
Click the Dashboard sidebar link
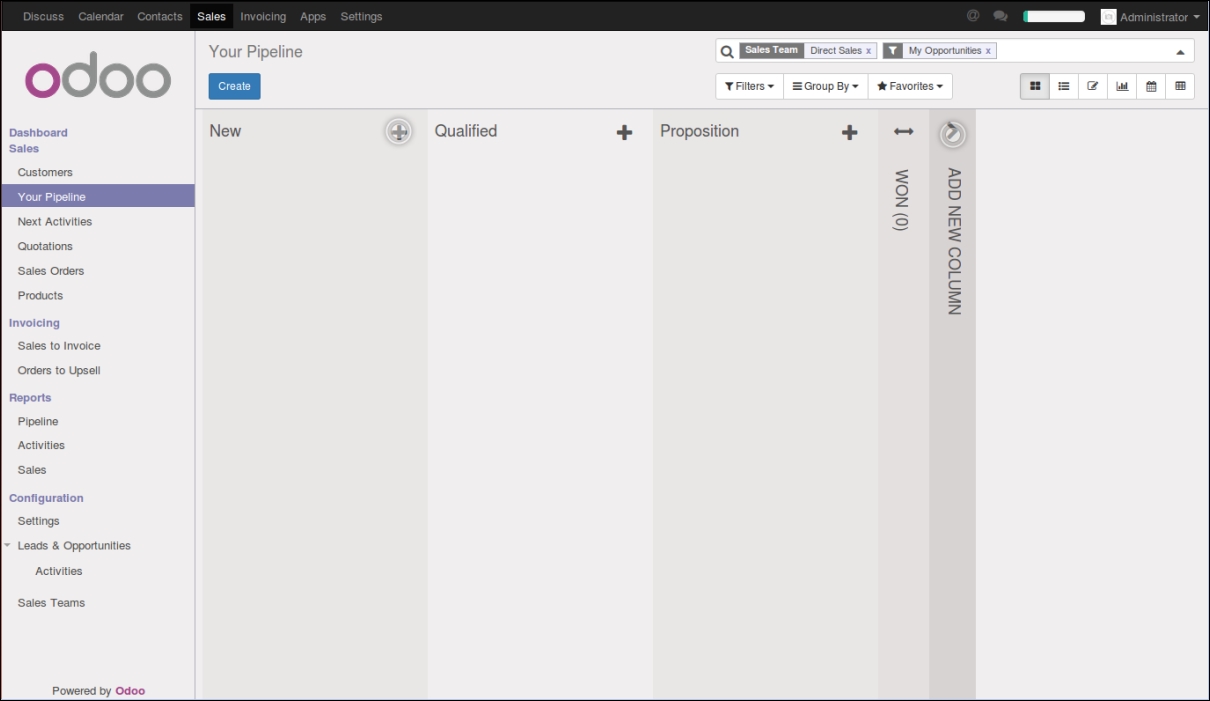click(38, 132)
